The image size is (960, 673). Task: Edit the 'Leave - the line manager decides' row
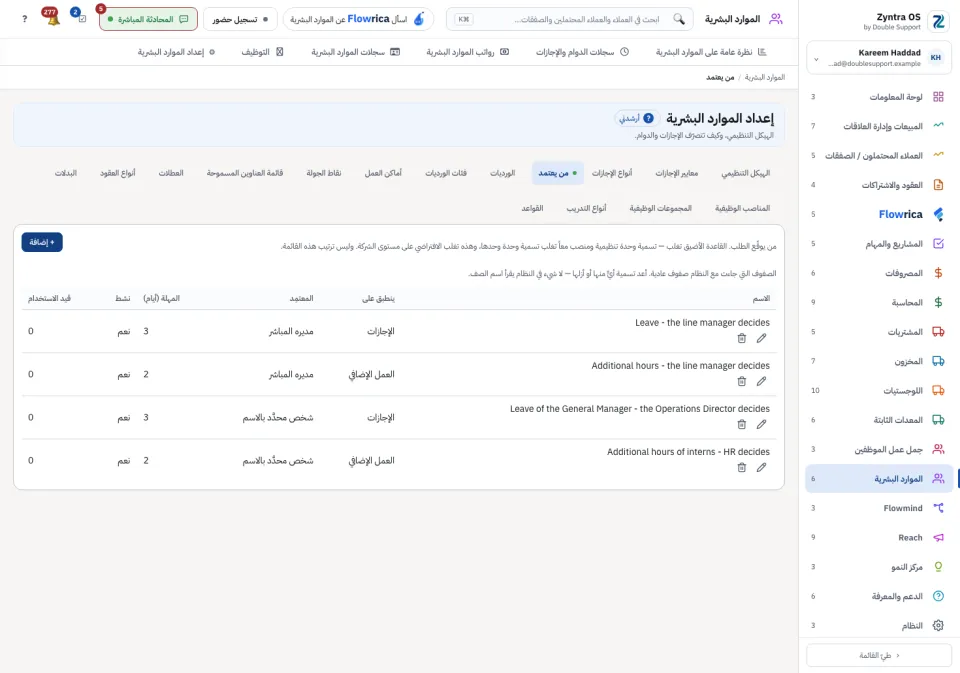(761, 338)
